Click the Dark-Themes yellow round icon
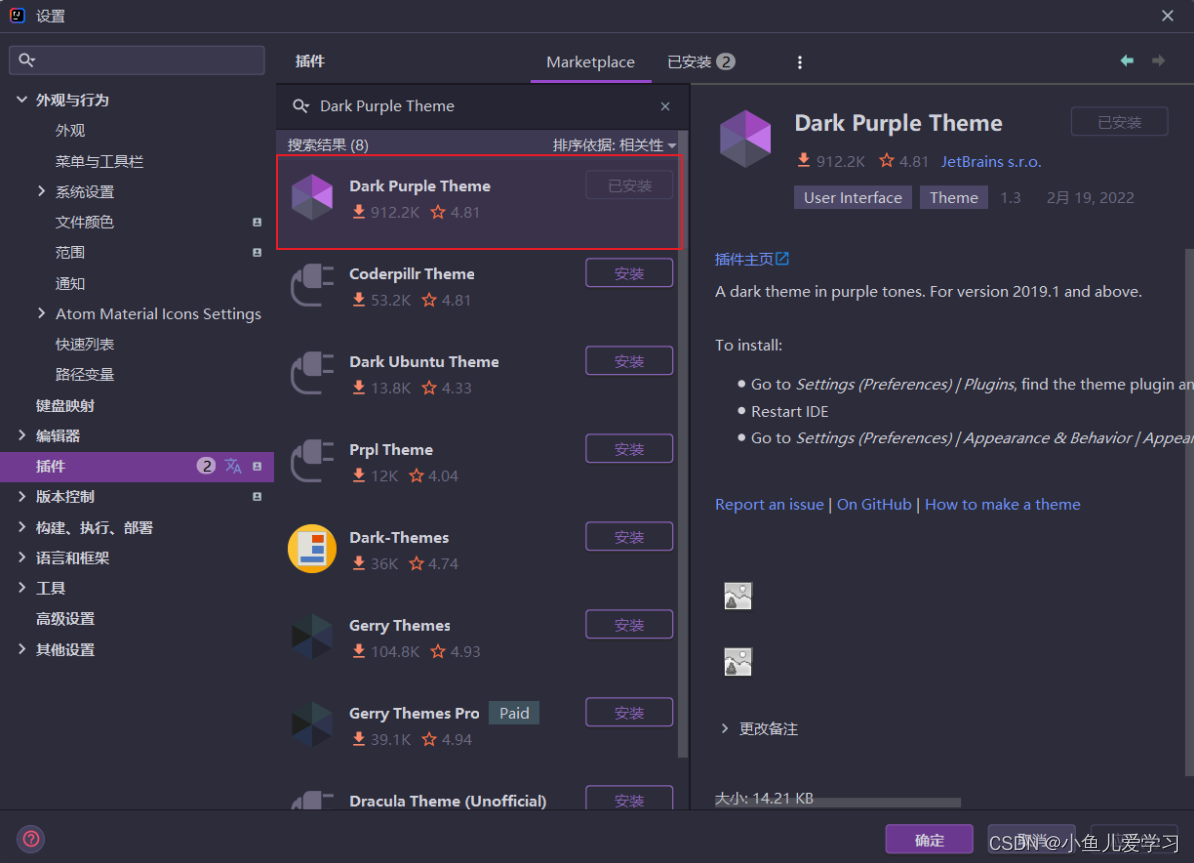This screenshot has height=863, width=1194. coord(312,548)
